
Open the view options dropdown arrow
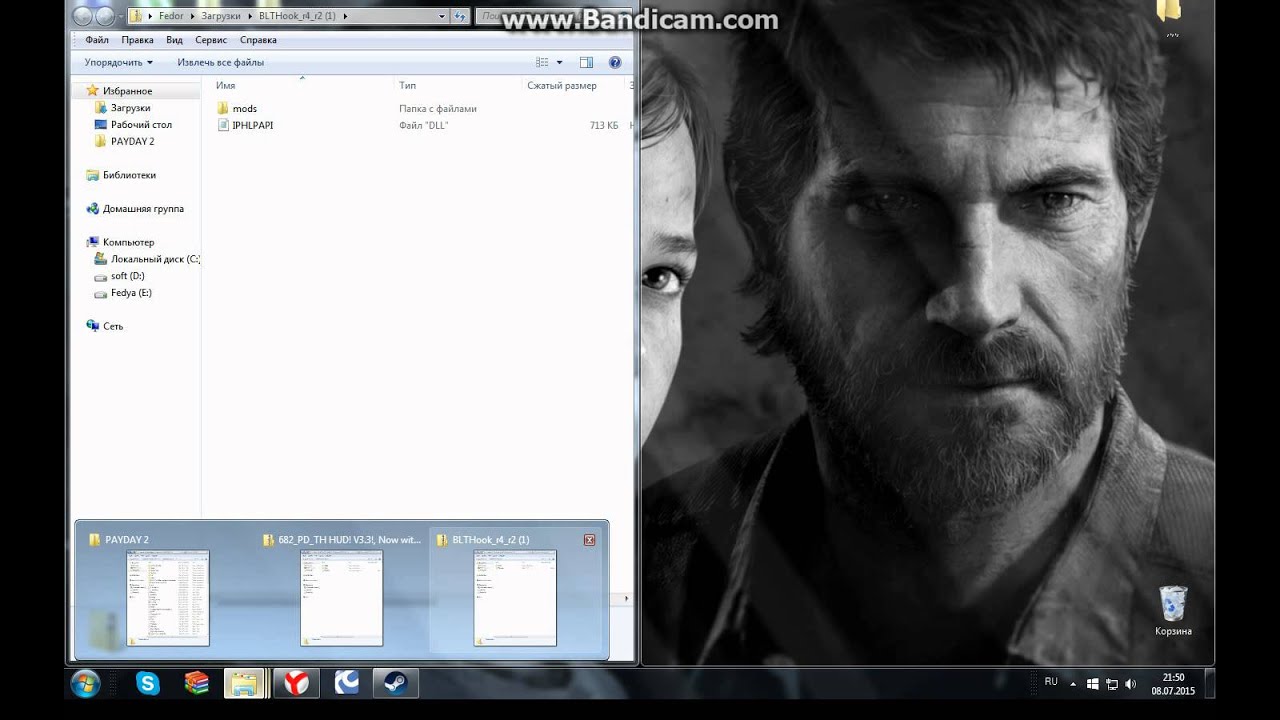(x=559, y=62)
